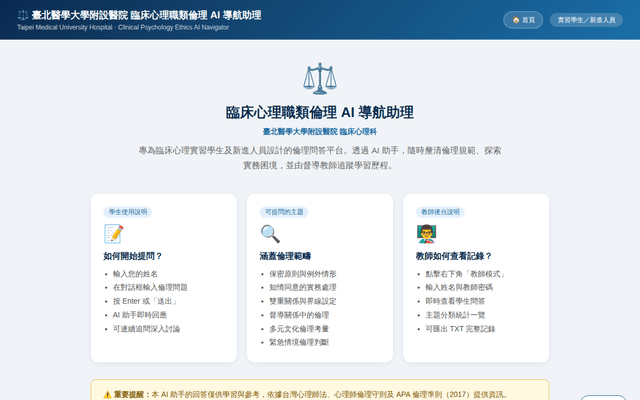The height and width of the screenshot is (400, 640).
Task: Click the 重要提醒 notice text in the yellow banner
Action: pyautogui.click(x=311, y=395)
